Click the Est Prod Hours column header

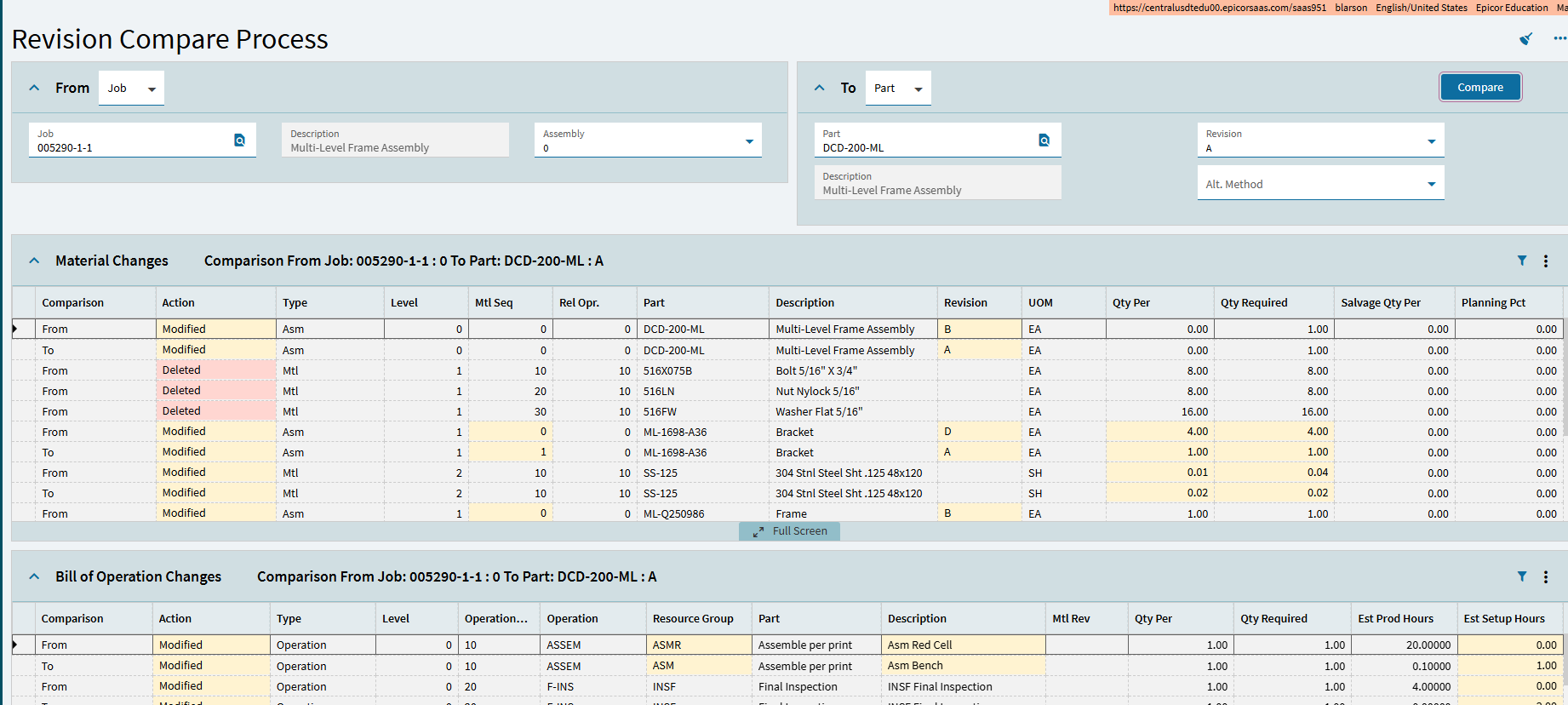click(x=1405, y=618)
